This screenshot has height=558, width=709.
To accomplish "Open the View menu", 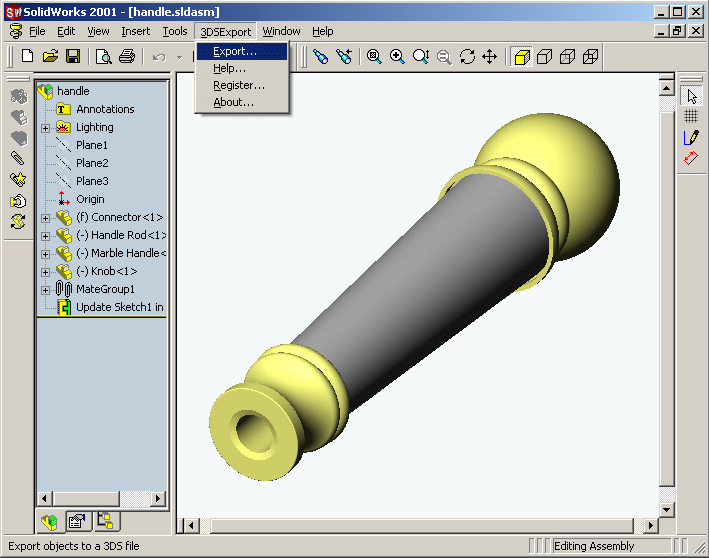I will [98, 31].
